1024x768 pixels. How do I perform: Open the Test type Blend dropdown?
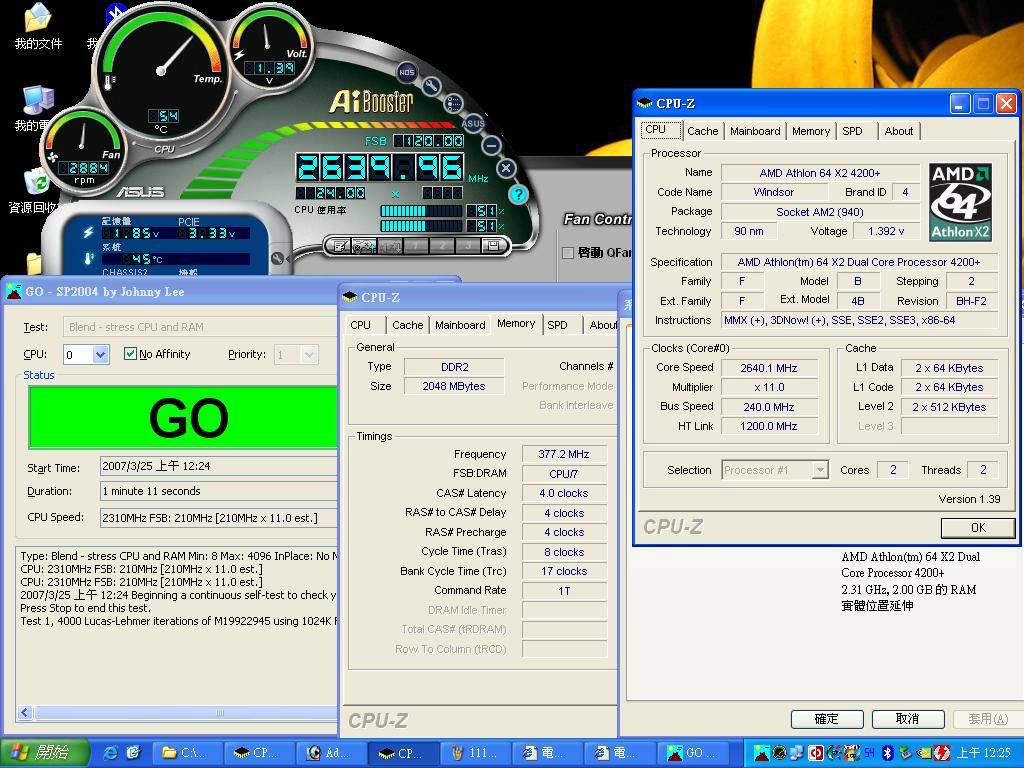[200, 327]
